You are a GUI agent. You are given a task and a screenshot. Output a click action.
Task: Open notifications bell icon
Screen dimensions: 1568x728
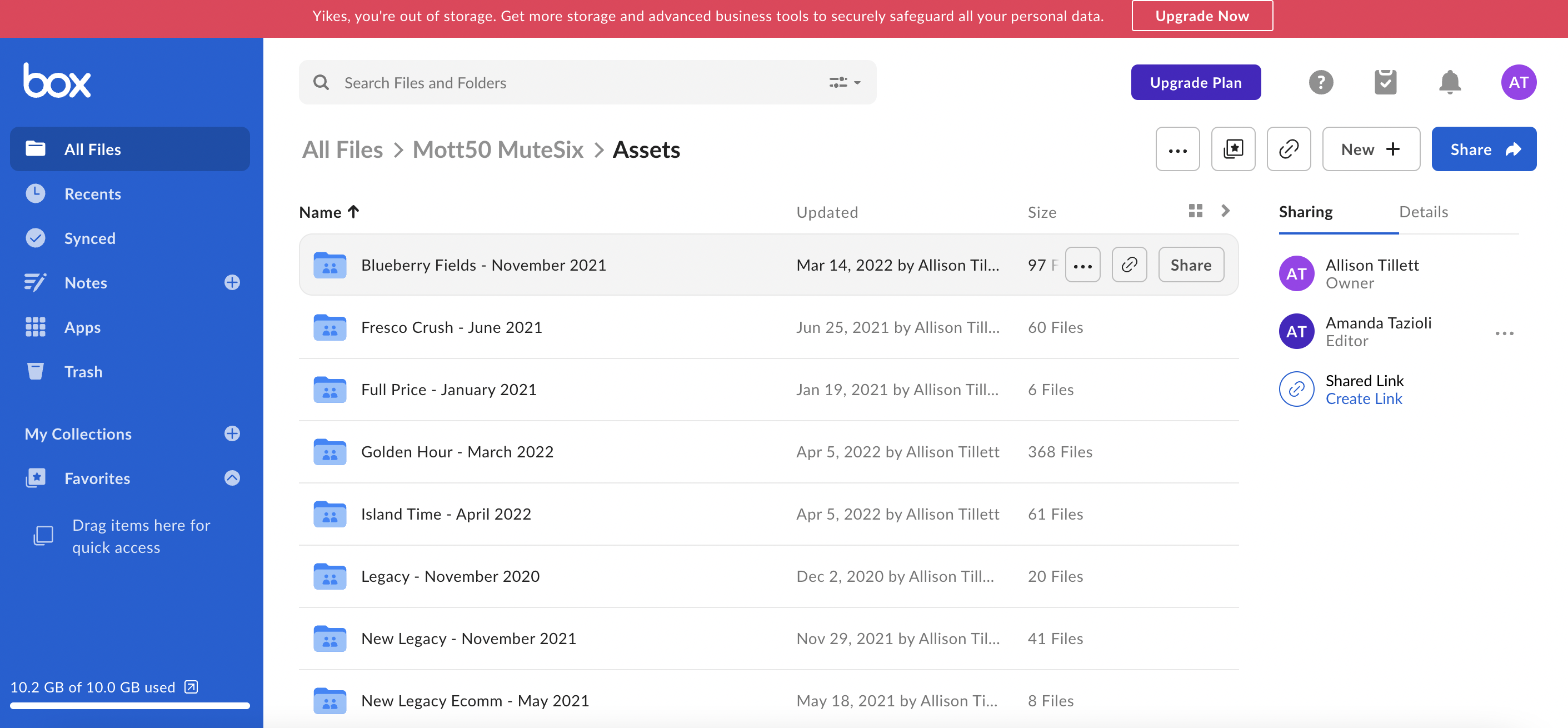coord(1450,82)
